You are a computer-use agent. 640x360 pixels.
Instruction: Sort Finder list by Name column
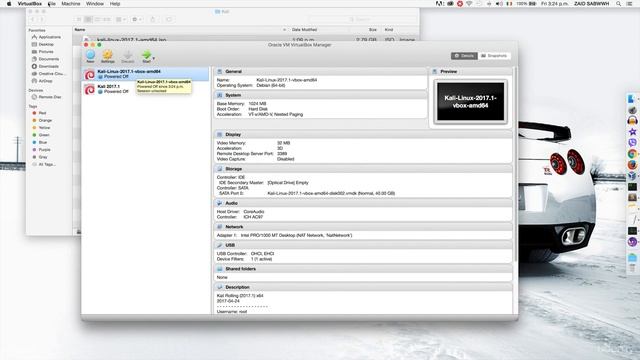[x=180, y=30]
